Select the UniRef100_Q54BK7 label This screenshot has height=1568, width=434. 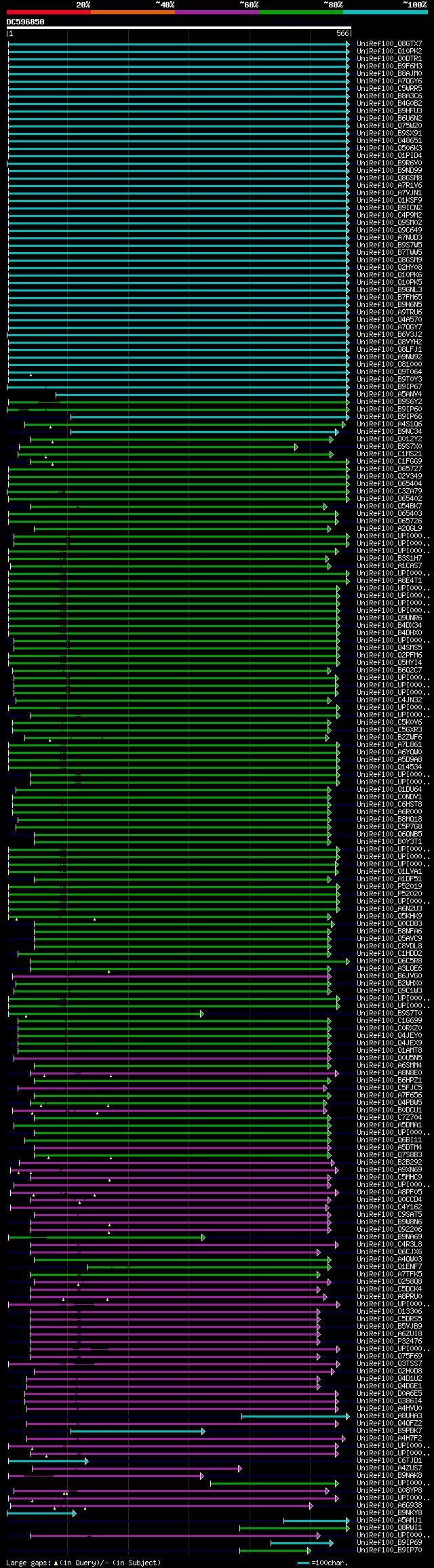click(x=389, y=506)
